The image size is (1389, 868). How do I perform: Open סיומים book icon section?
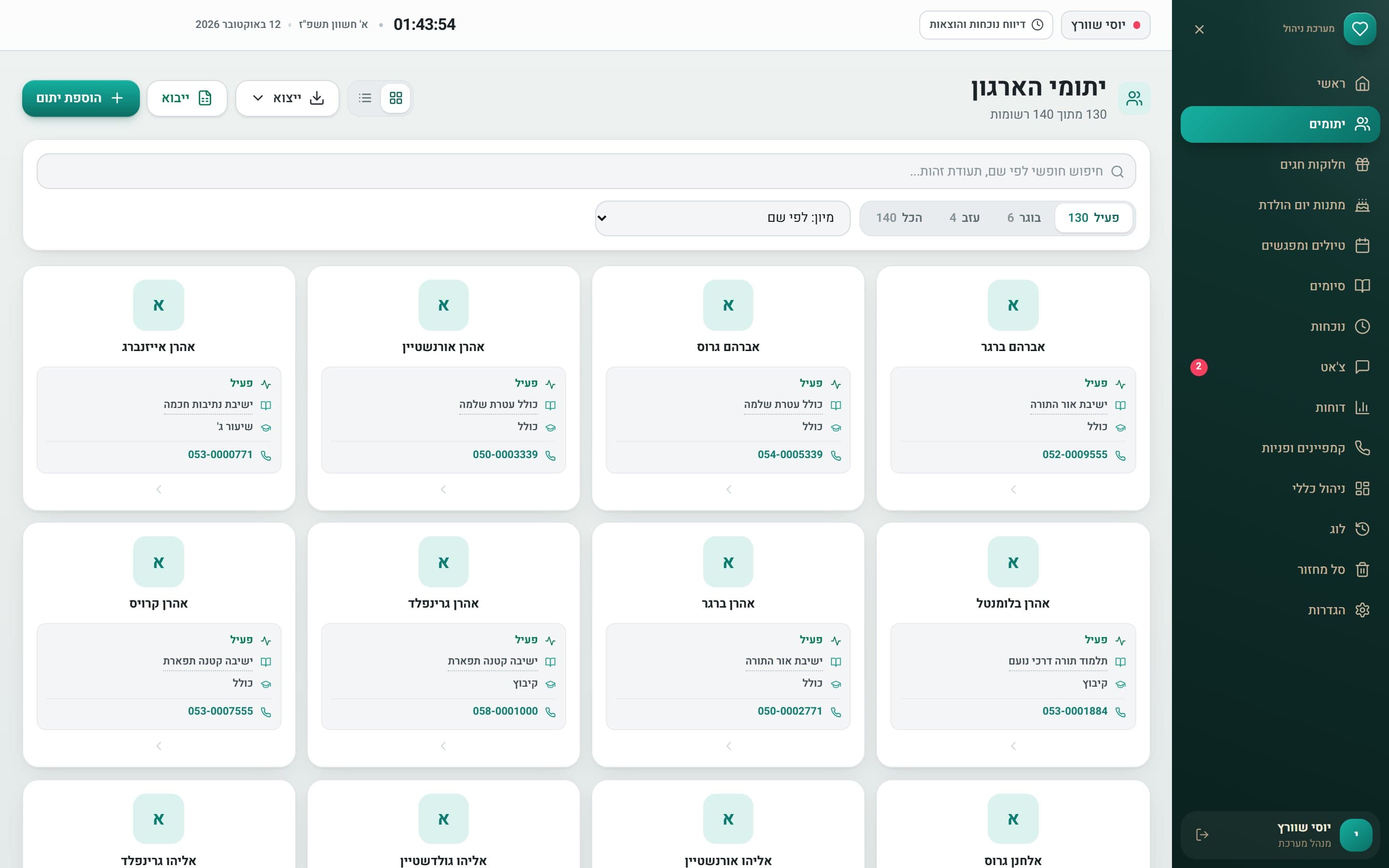[1280, 286]
